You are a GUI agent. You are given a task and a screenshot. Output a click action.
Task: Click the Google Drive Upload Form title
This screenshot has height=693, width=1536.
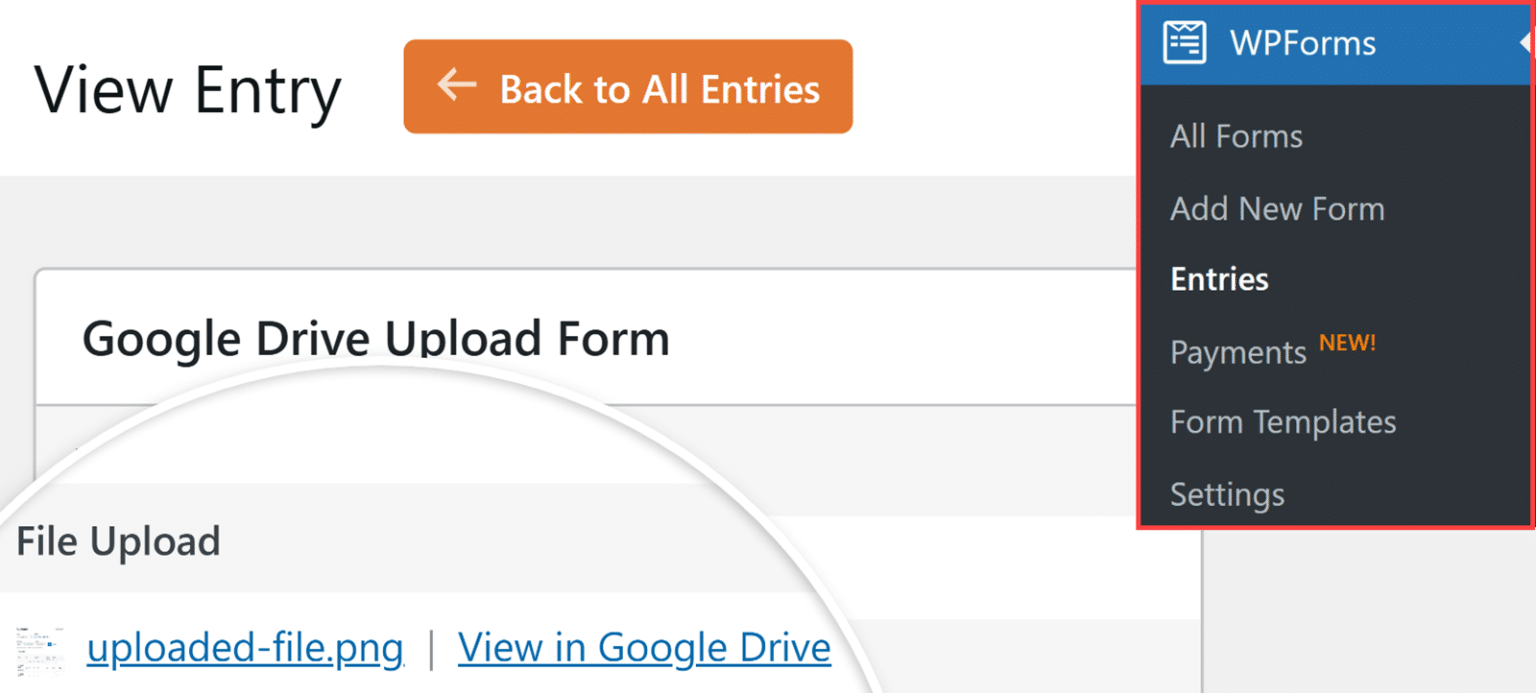(377, 338)
